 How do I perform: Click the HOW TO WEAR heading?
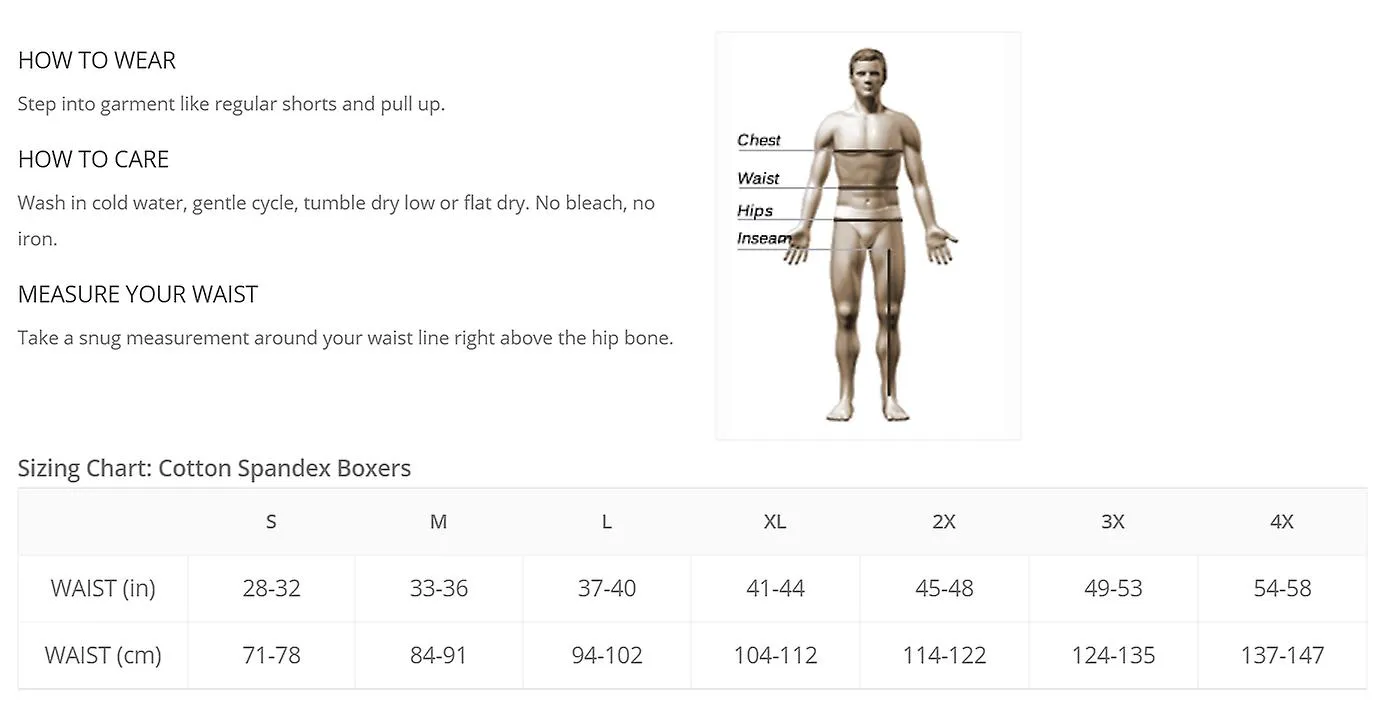pos(97,61)
